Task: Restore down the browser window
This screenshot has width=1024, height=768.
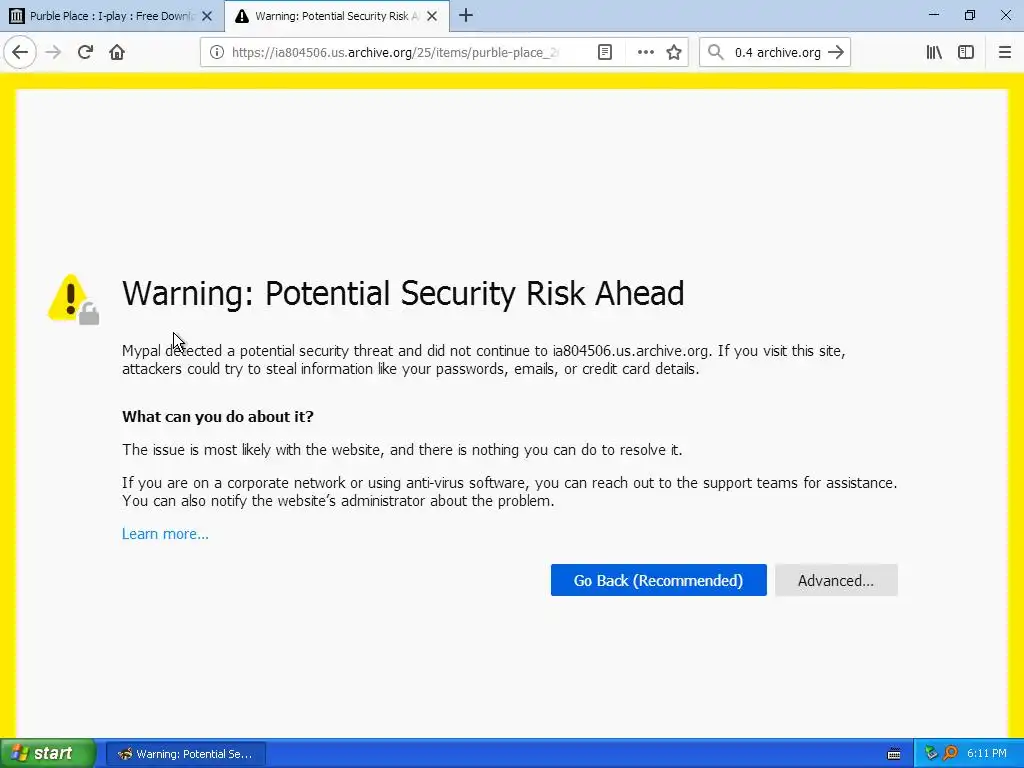Action: click(x=970, y=15)
